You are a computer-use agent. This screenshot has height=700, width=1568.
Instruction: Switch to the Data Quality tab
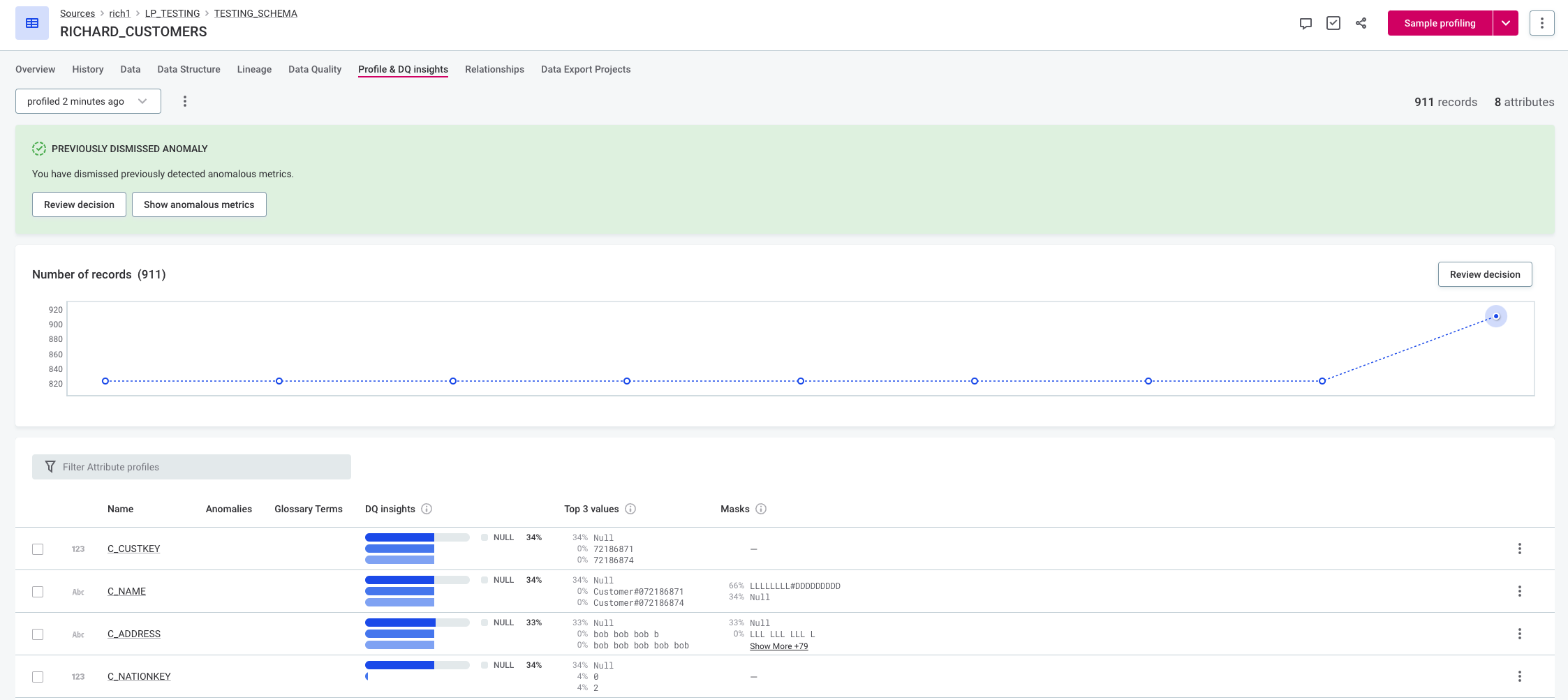click(x=315, y=69)
